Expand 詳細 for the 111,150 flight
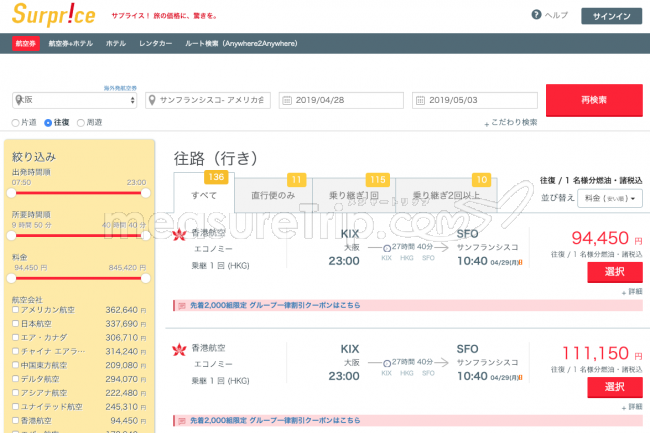This screenshot has width=650, height=433. 632,407
